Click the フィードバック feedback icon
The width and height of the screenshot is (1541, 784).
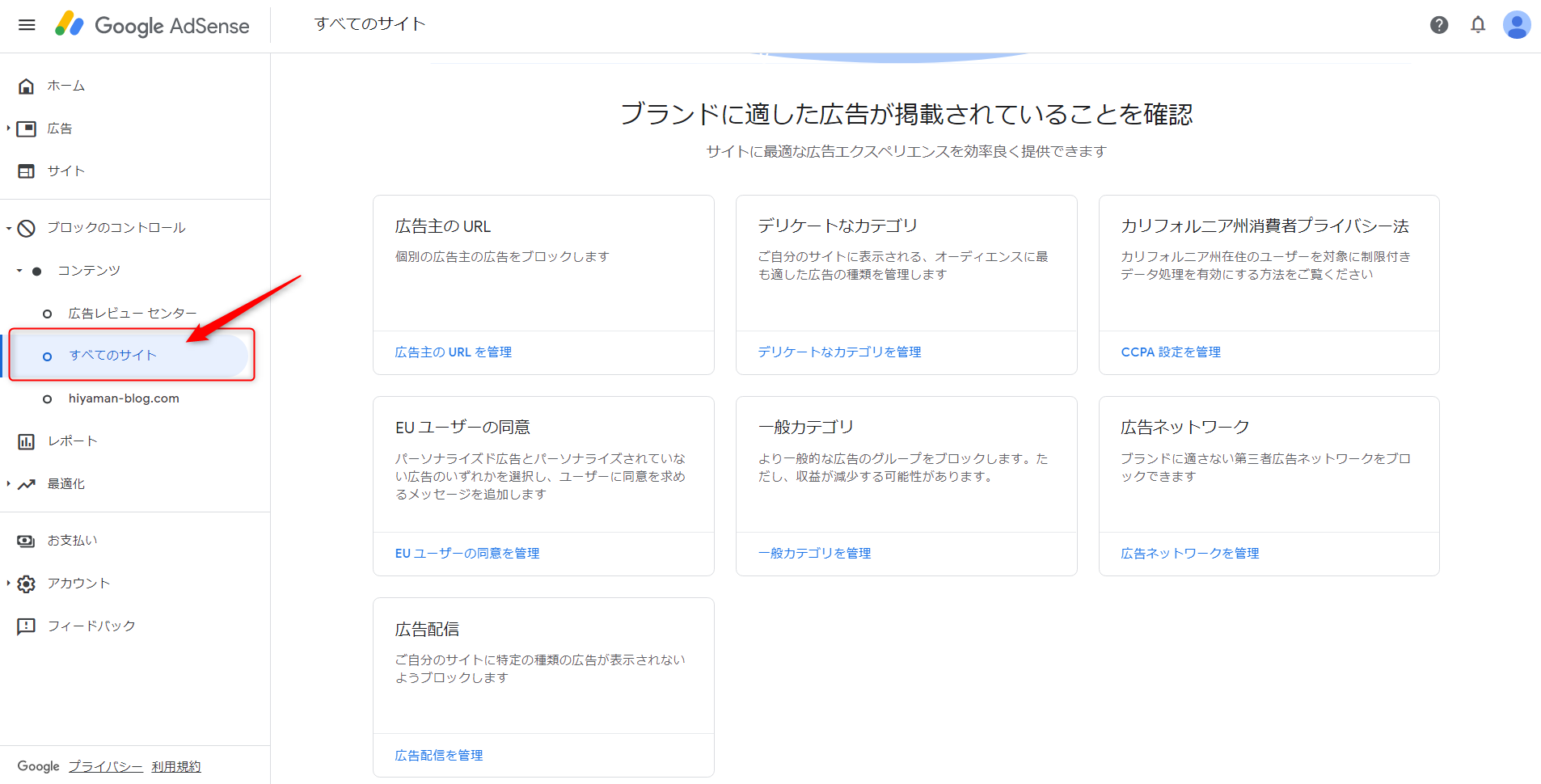point(27,626)
